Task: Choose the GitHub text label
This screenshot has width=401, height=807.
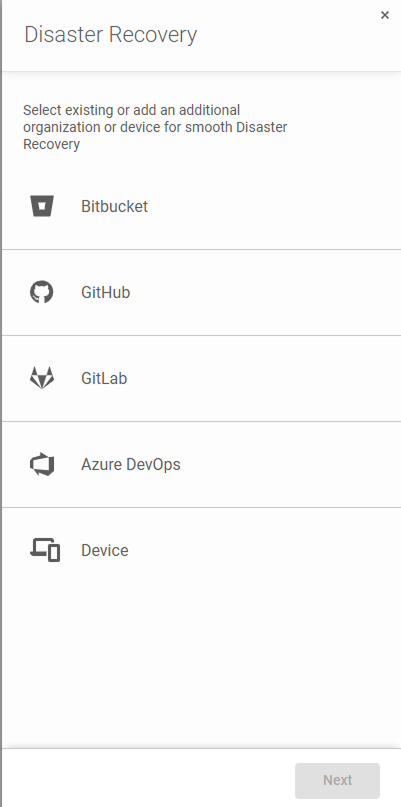Action: [106, 292]
